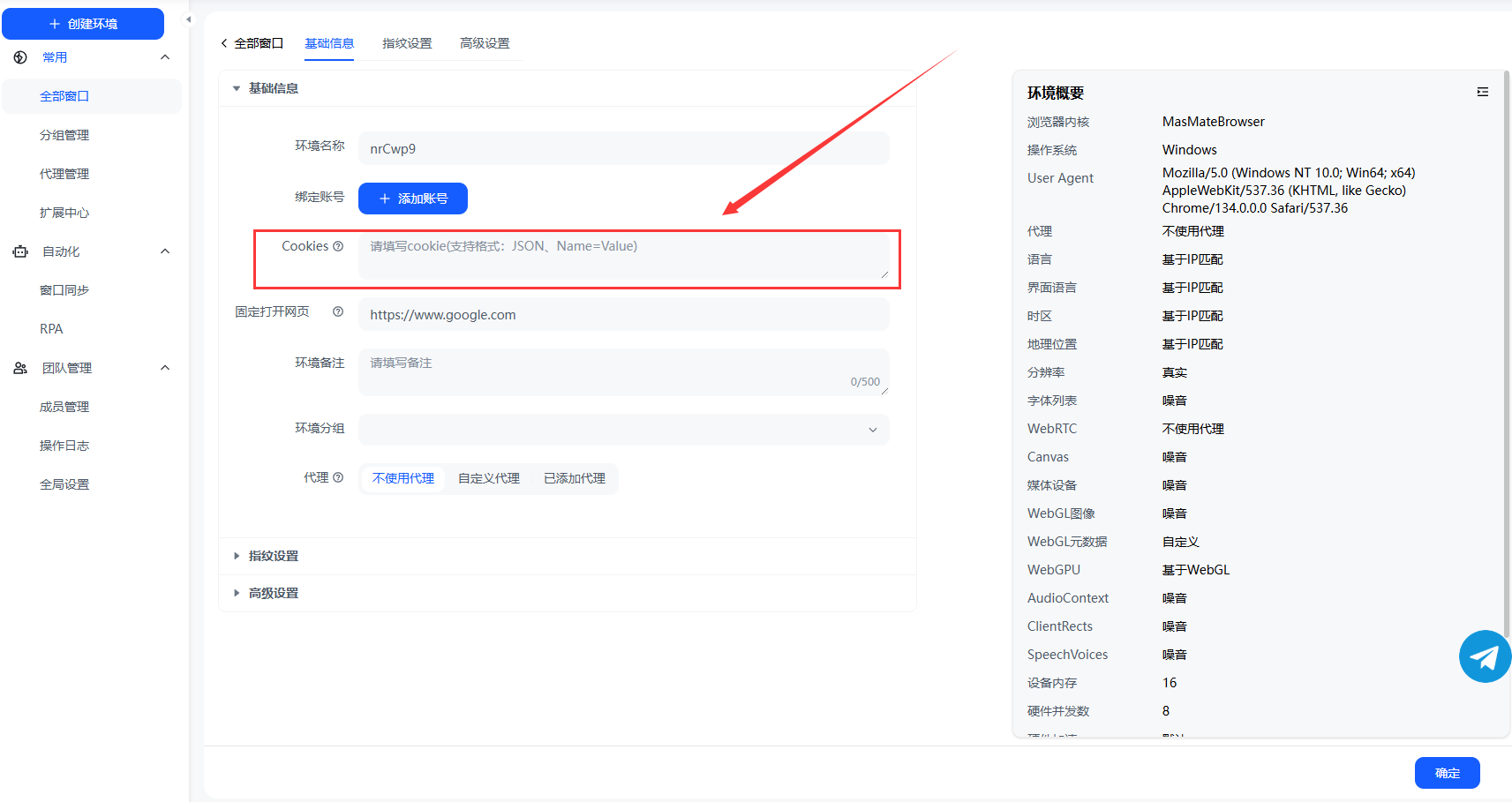Expand the 高级设置 section
Viewport: 1512px width, 802px height.
[x=273, y=593]
